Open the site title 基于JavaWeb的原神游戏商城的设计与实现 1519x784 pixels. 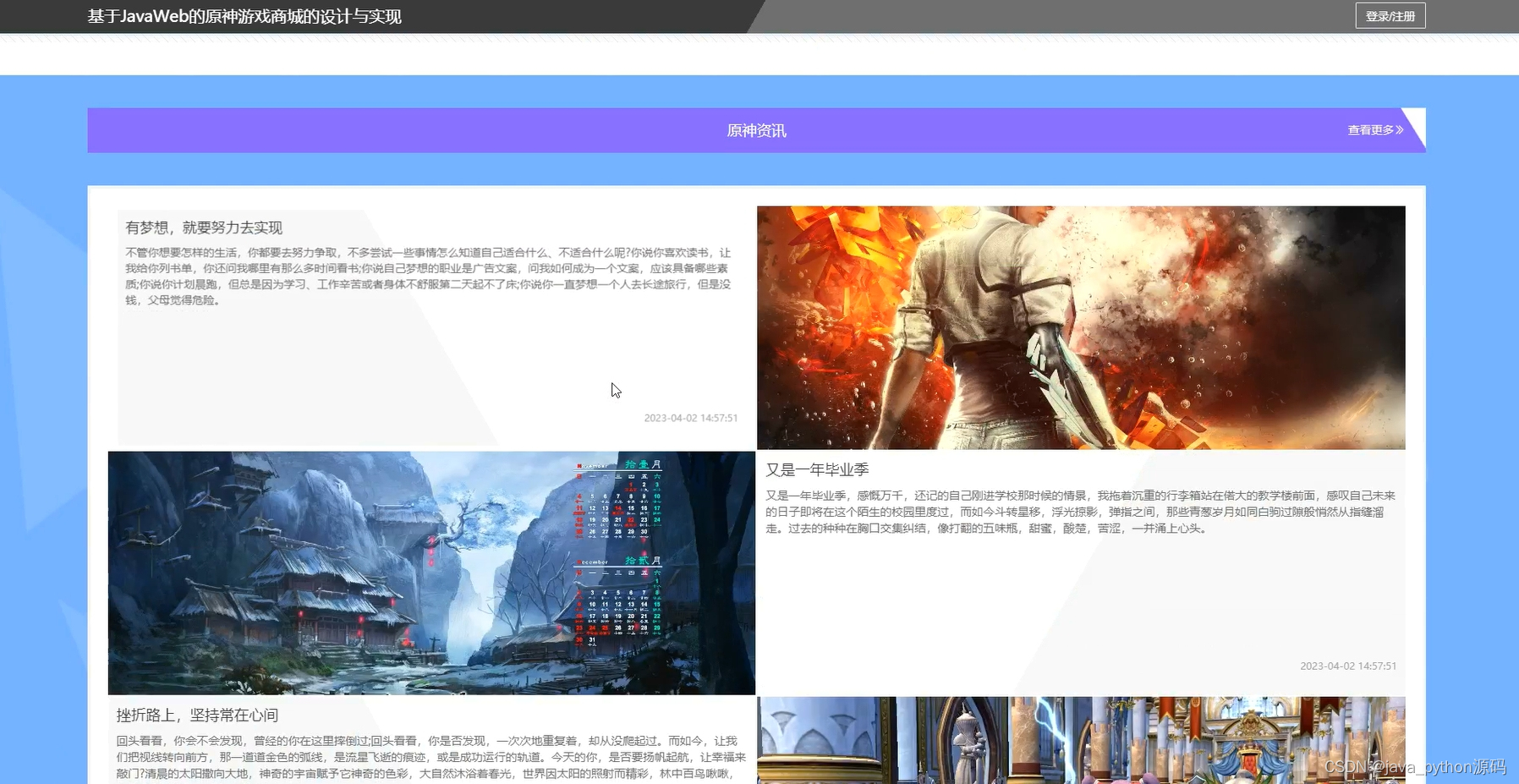244,16
